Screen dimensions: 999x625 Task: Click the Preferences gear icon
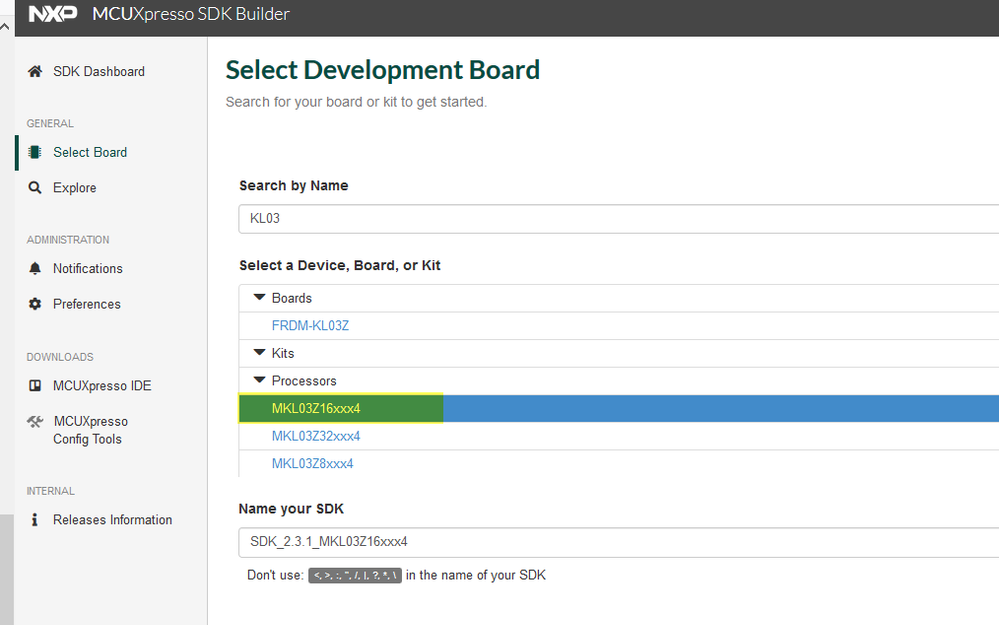35,304
